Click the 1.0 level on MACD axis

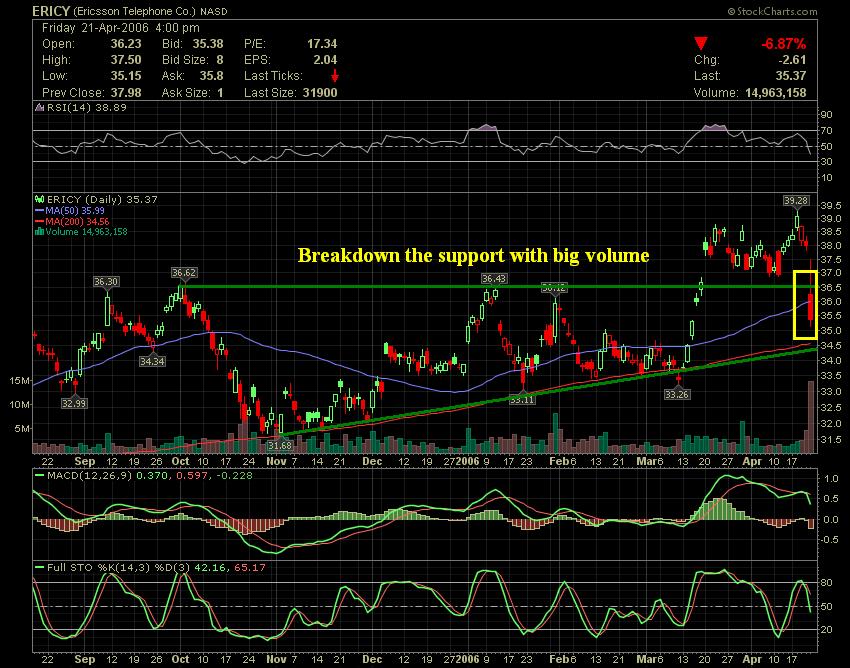(831, 479)
